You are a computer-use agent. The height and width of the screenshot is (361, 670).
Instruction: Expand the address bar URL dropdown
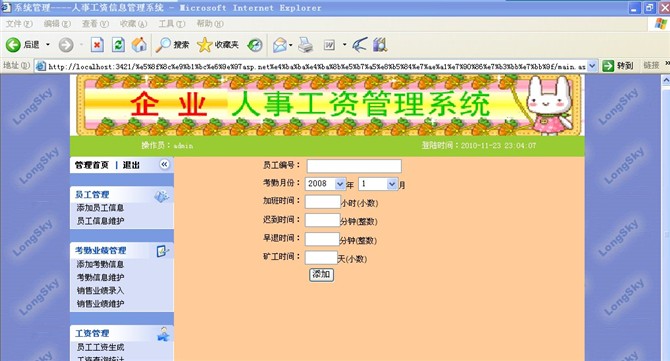point(592,66)
